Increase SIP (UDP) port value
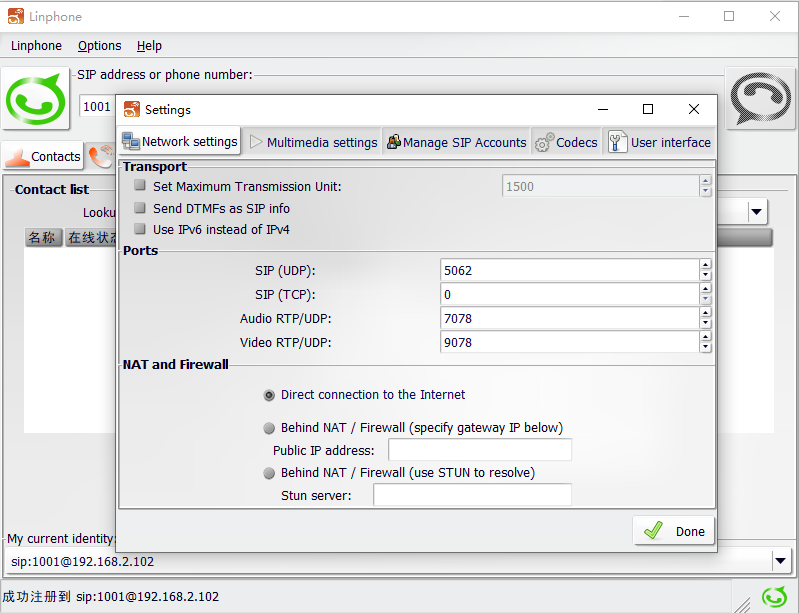799x613 pixels. 705,264
